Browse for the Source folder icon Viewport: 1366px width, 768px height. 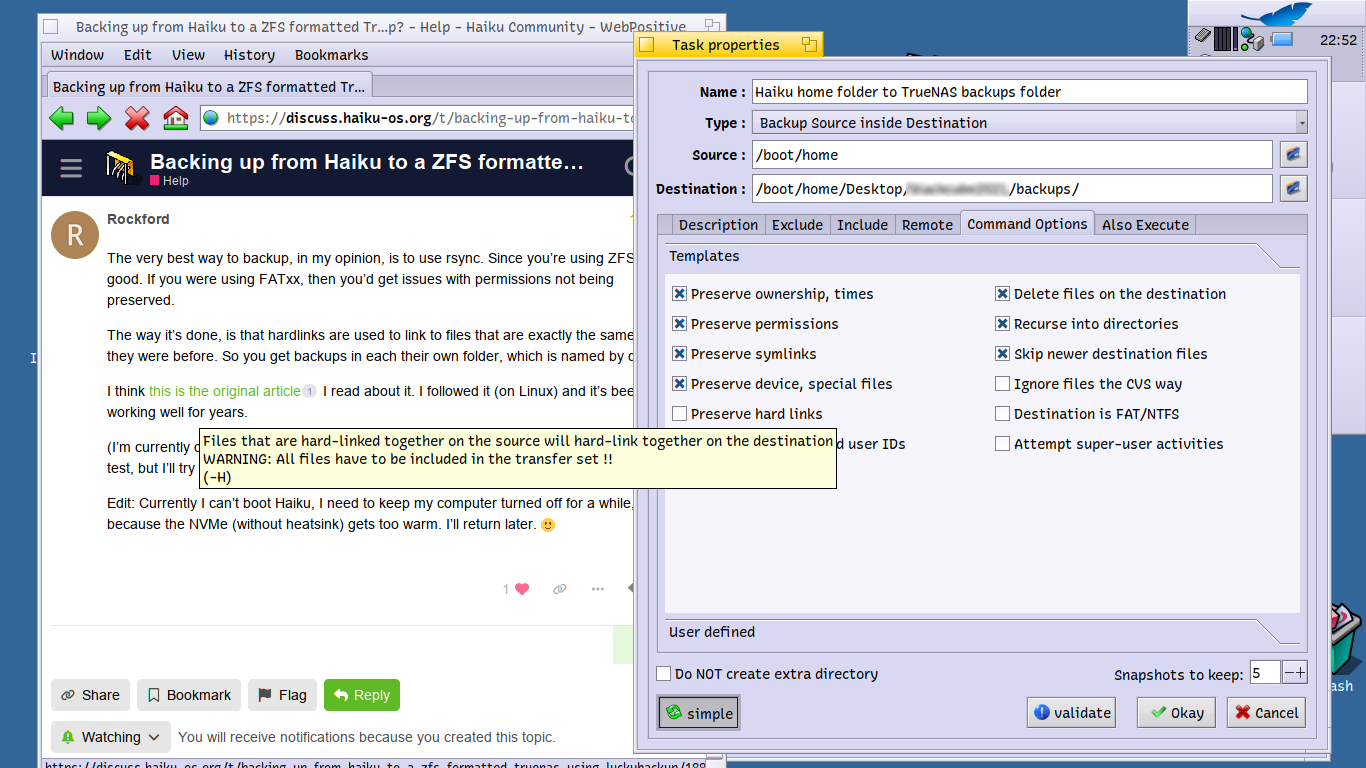pyautogui.click(x=1293, y=155)
